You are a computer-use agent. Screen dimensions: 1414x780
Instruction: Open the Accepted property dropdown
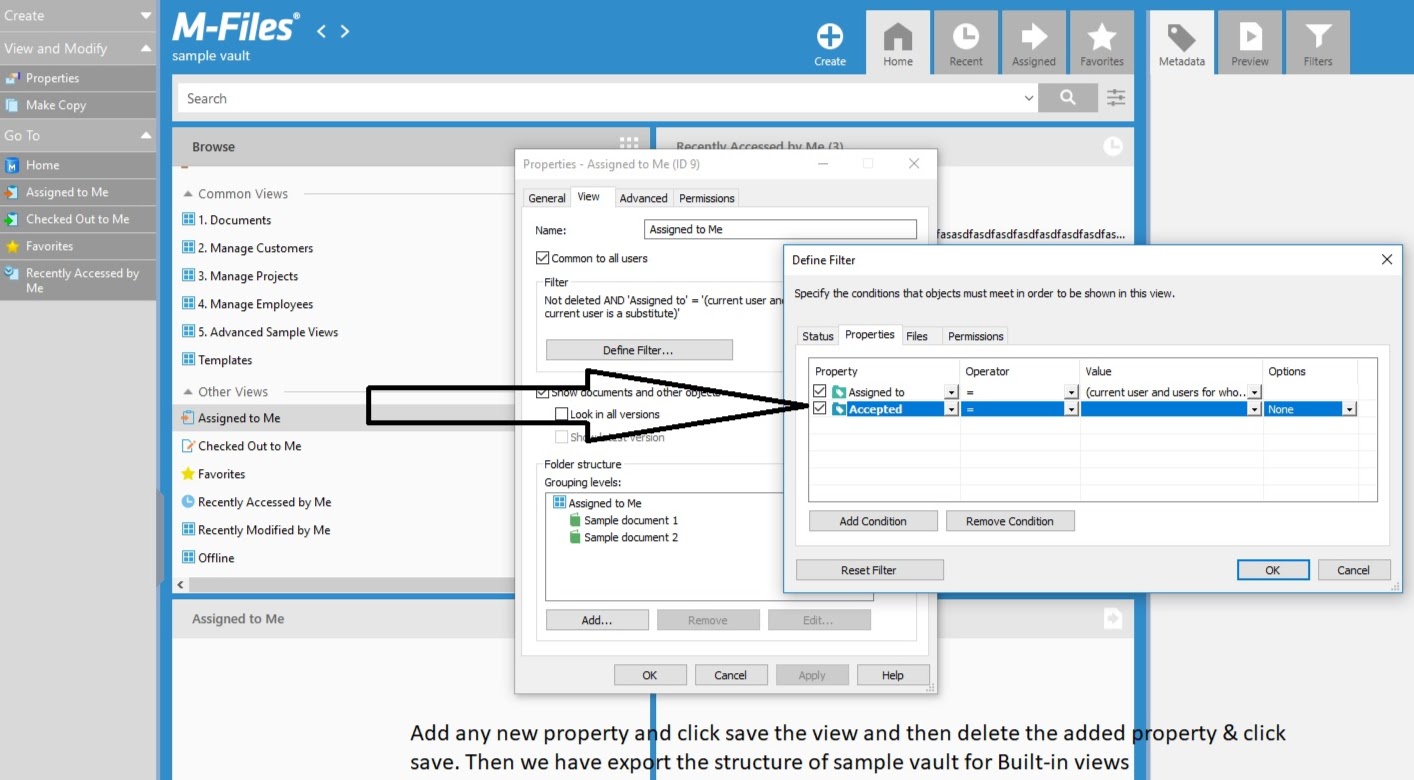click(951, 409)
